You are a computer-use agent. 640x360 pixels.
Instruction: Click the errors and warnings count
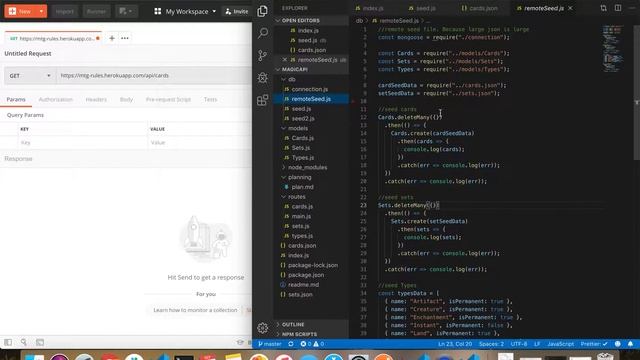click(x=312, y=344)
